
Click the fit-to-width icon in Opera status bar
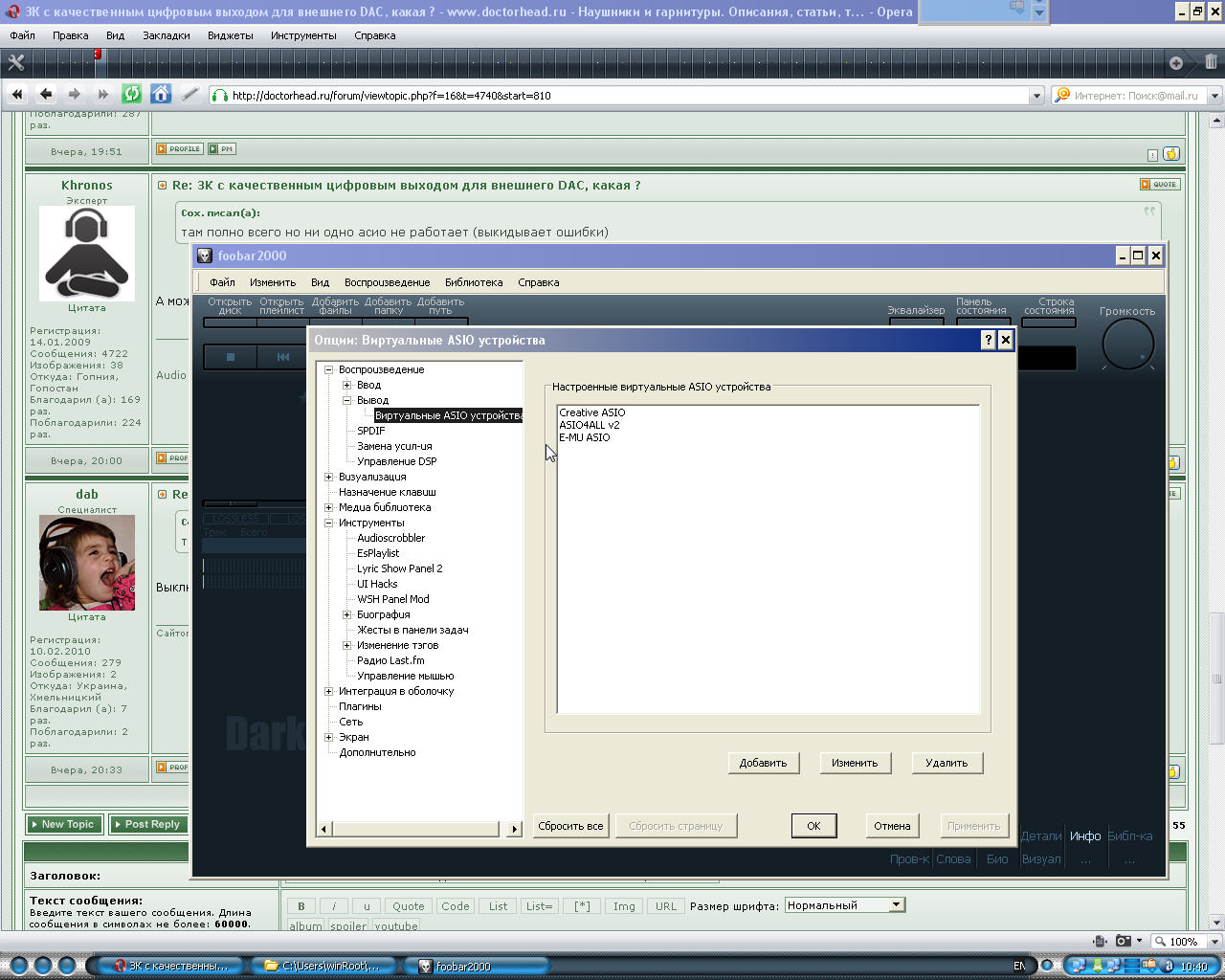coord(1100,941)
